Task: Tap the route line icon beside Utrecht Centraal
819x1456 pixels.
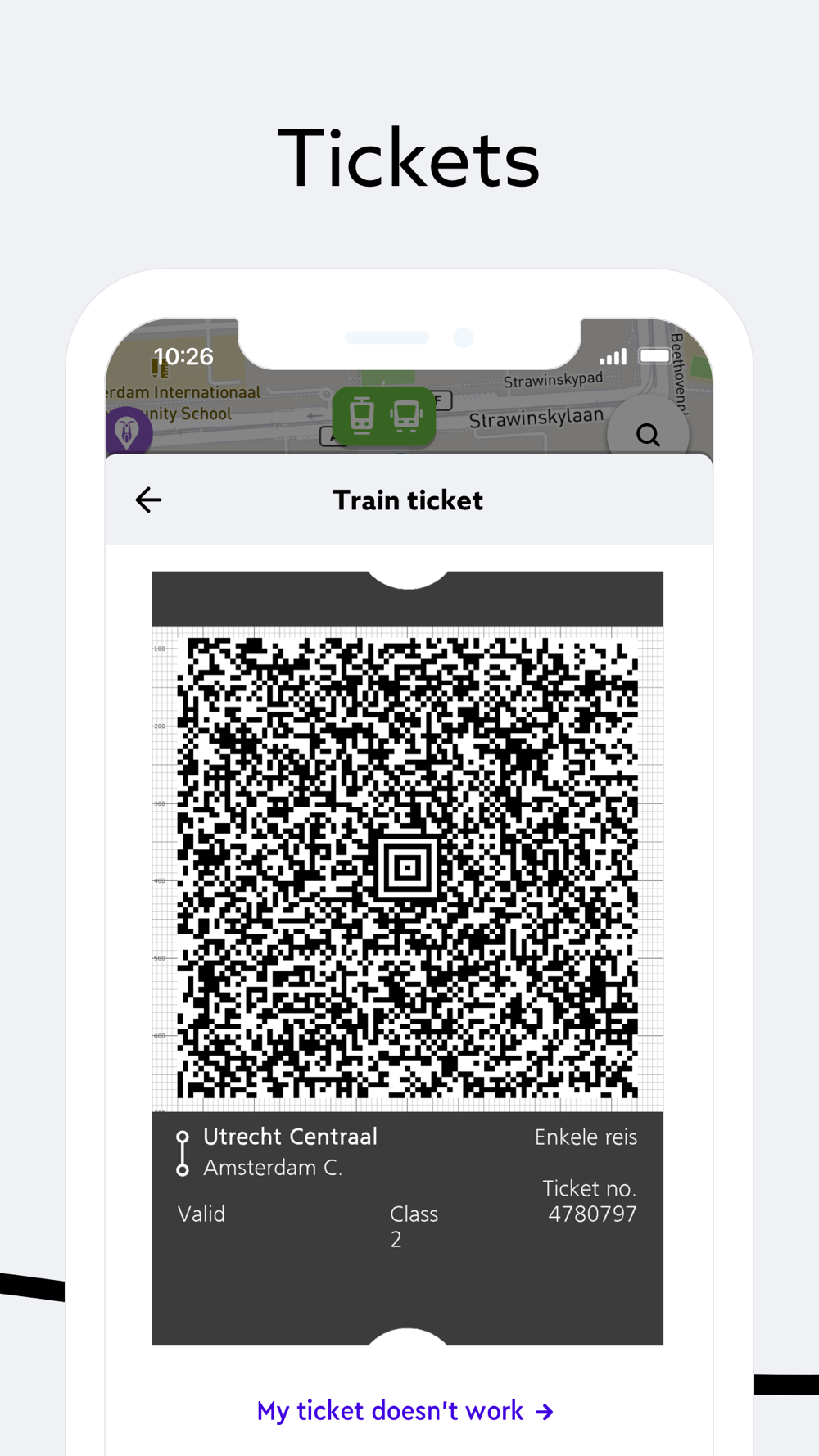Action: click(x=183, y=1154)
